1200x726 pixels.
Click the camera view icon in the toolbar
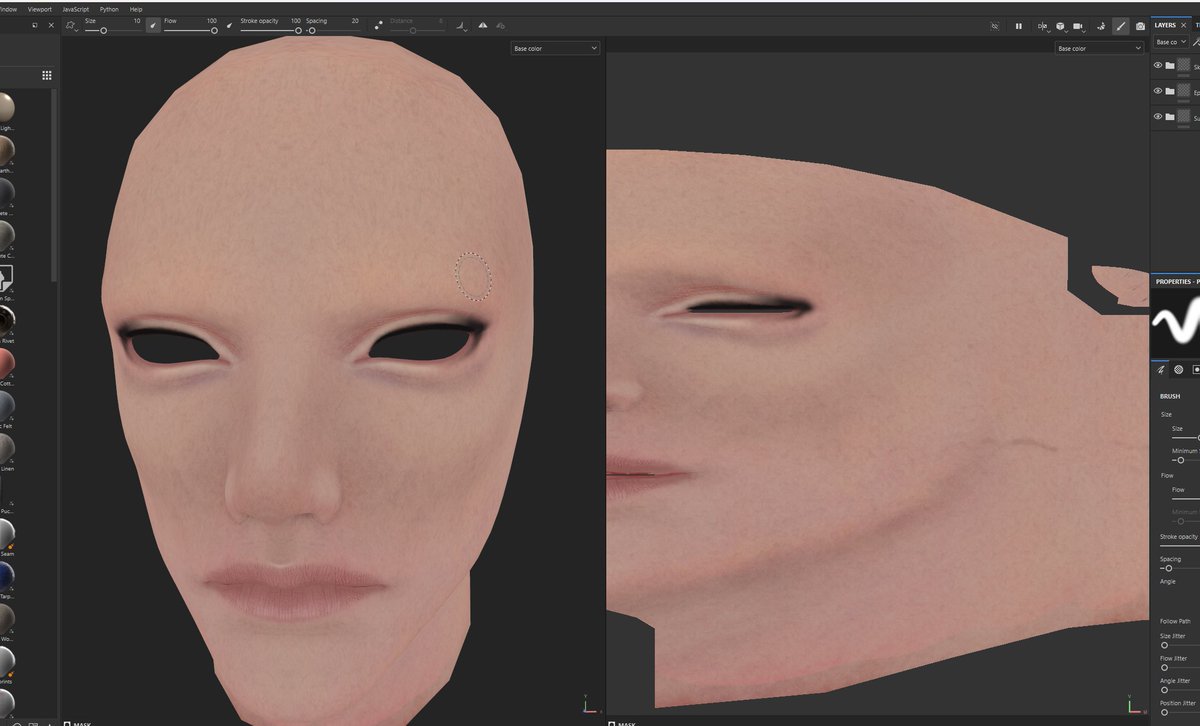[x=1078, y=26]
